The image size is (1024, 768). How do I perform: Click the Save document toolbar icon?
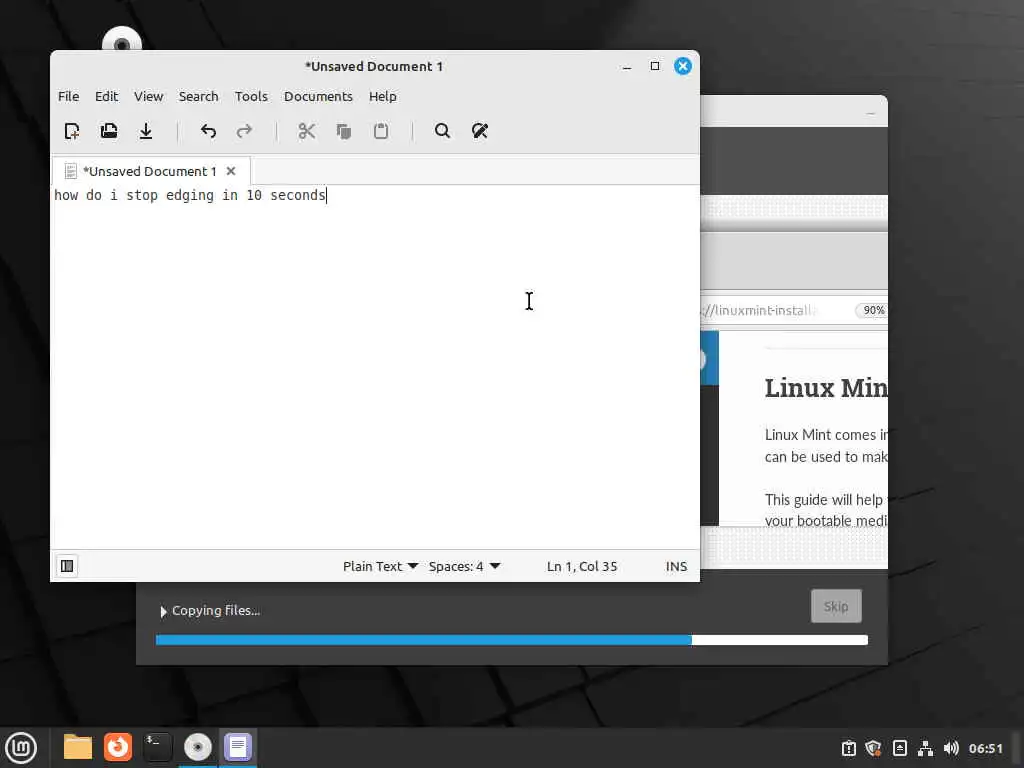[x=146, y=131]
